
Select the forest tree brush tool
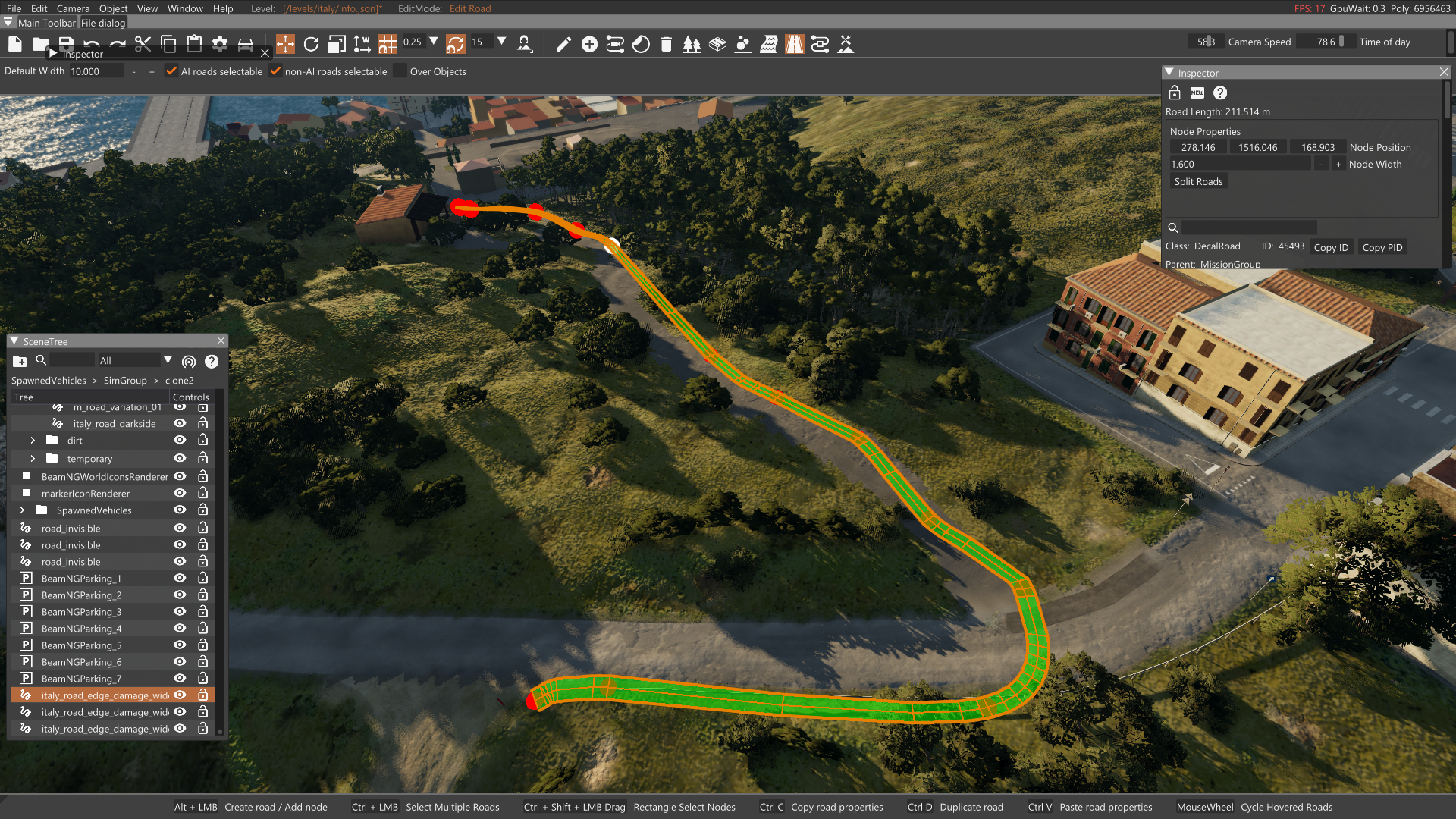click(692, 44)
